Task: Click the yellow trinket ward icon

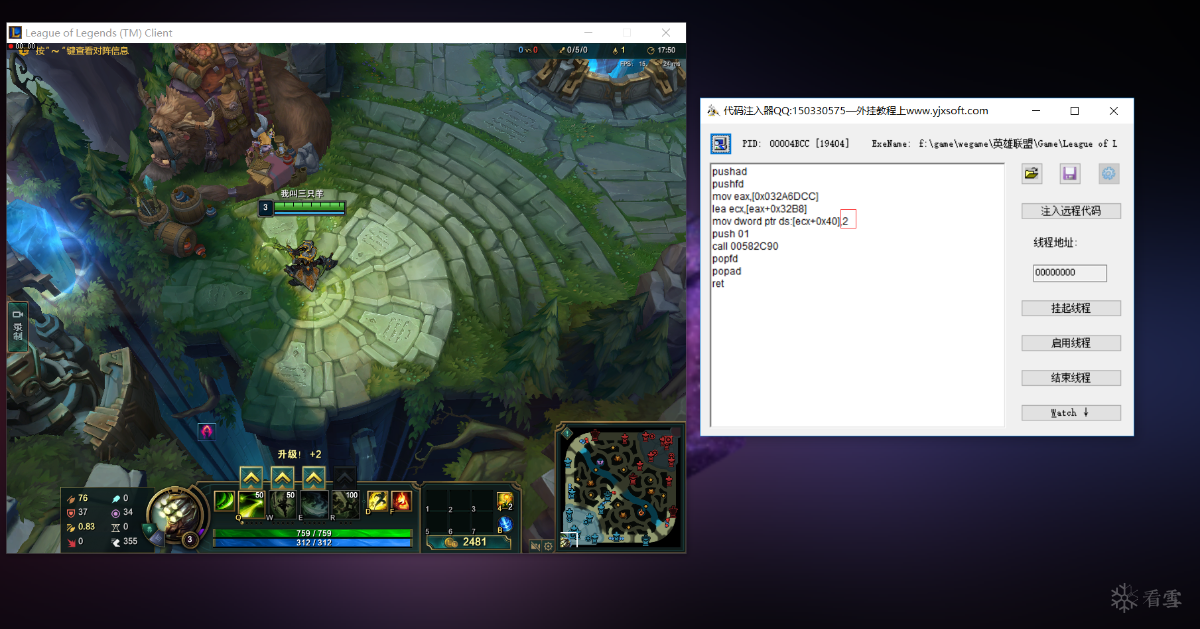Action: [x=505, y=500]
